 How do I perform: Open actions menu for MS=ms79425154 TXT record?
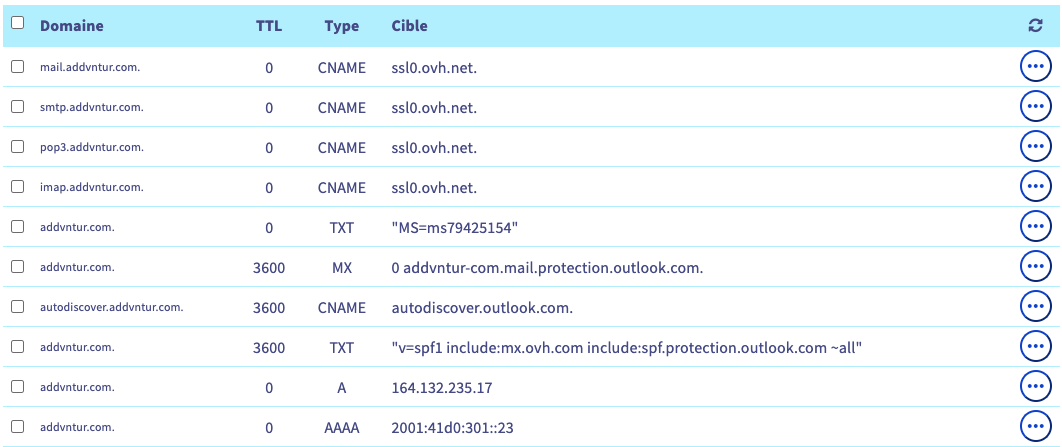click(1035, 227)
